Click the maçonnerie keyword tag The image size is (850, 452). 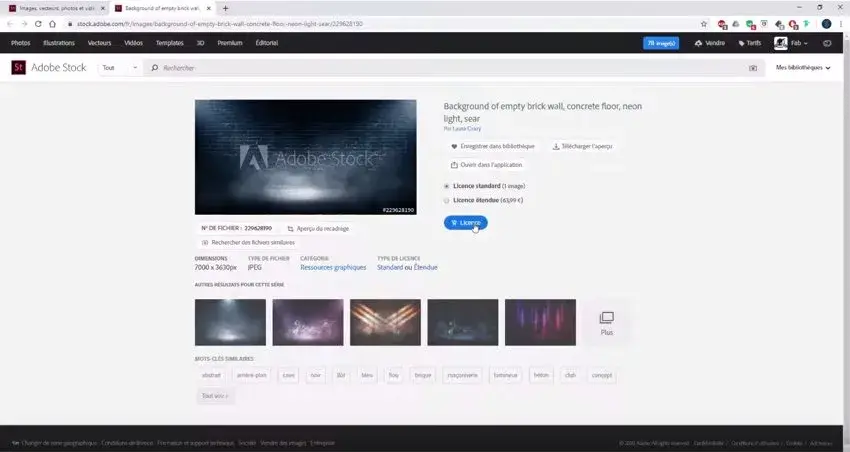tap(462, 375)
